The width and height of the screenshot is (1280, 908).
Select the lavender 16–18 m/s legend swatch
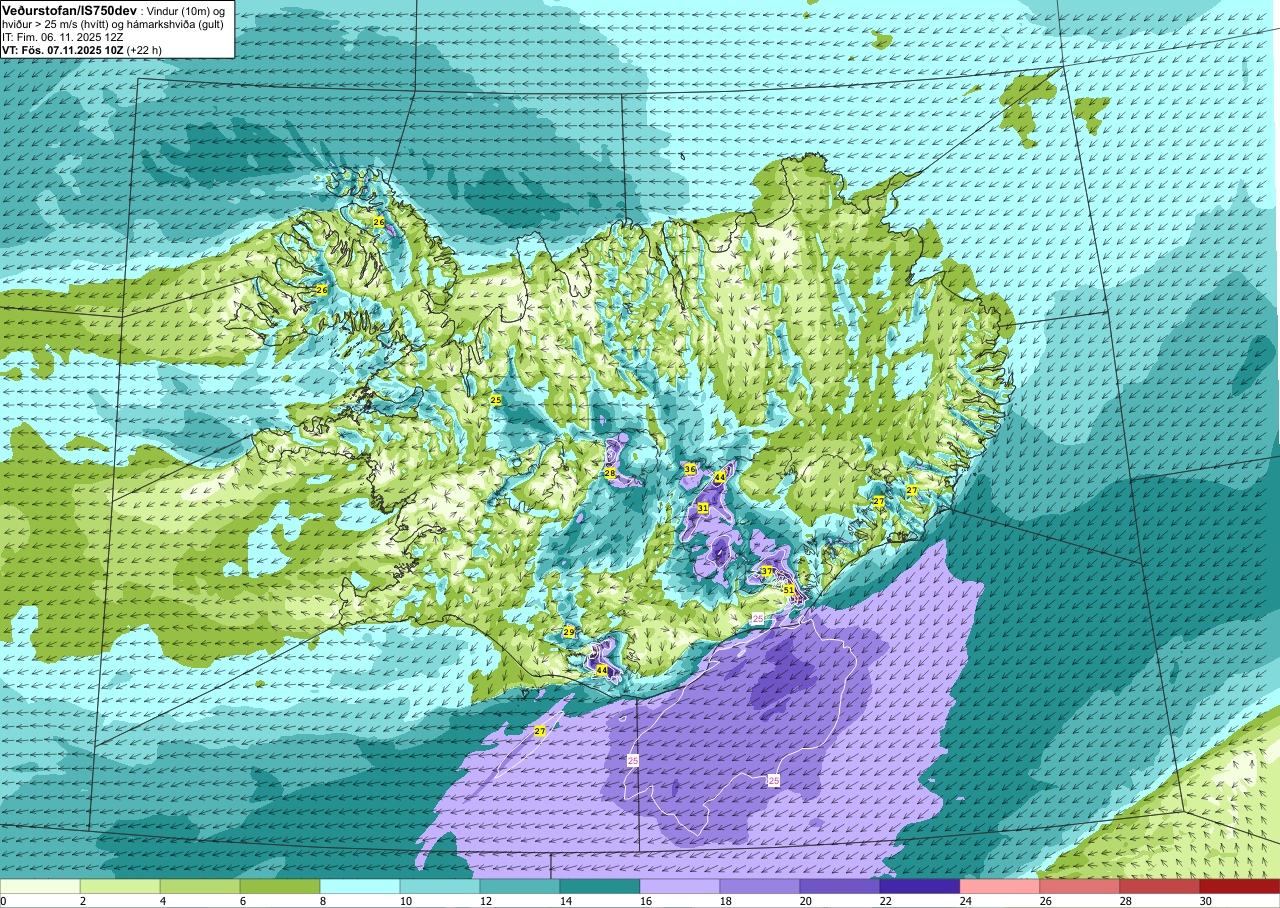tap(680, 886)
